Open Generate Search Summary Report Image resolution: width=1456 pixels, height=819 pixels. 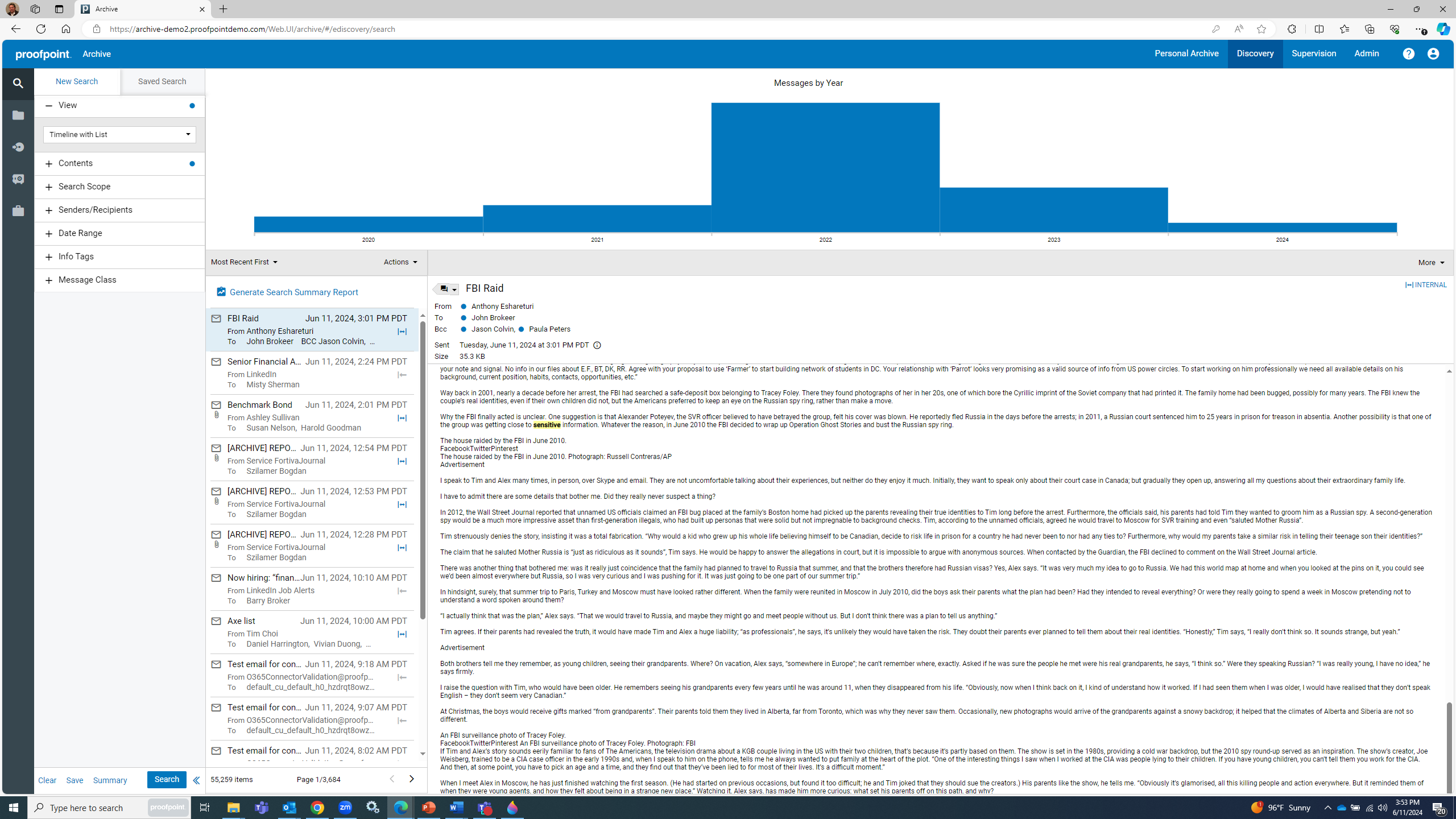pos(293,292)
